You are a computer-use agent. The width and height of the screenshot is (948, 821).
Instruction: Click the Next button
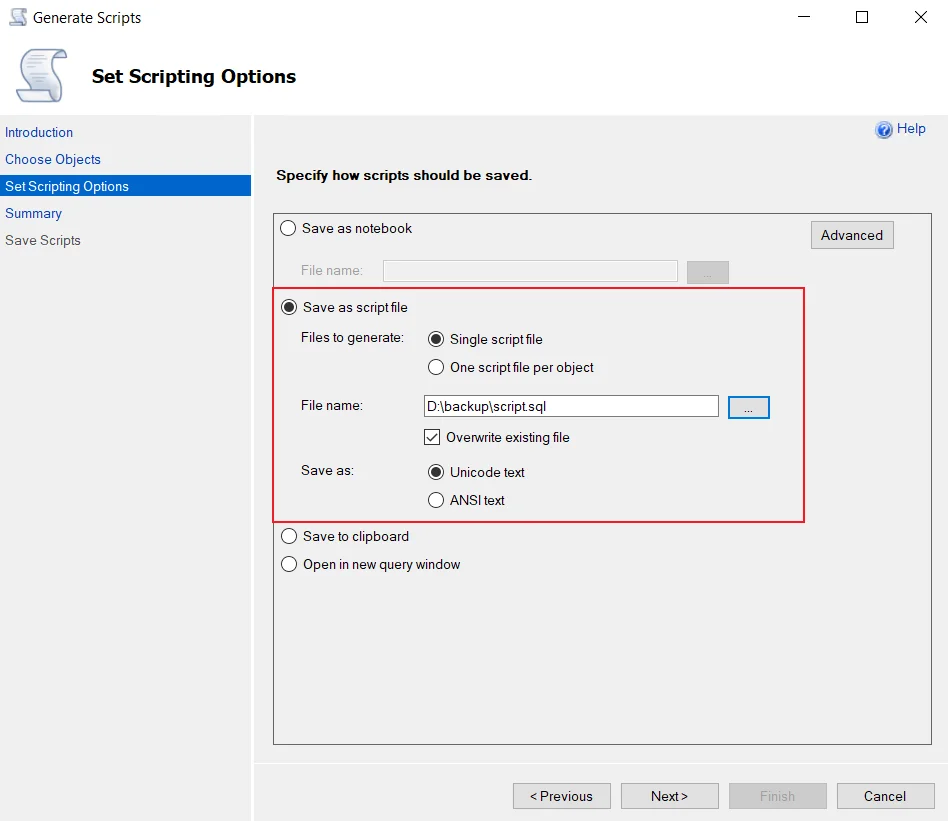coord(669,796)
